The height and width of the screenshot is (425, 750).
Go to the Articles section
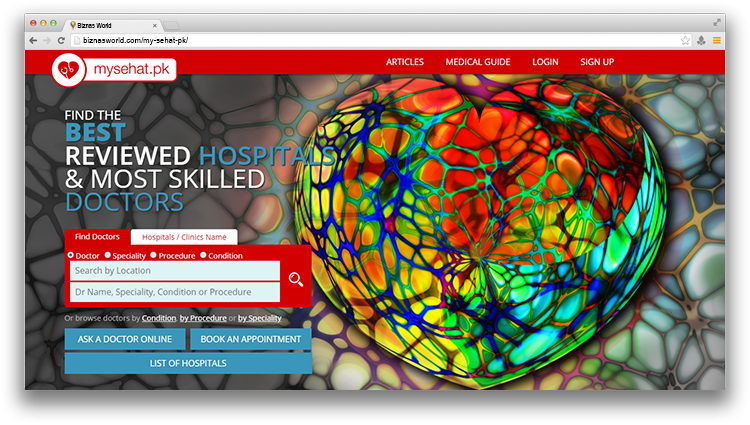(405, 62)
